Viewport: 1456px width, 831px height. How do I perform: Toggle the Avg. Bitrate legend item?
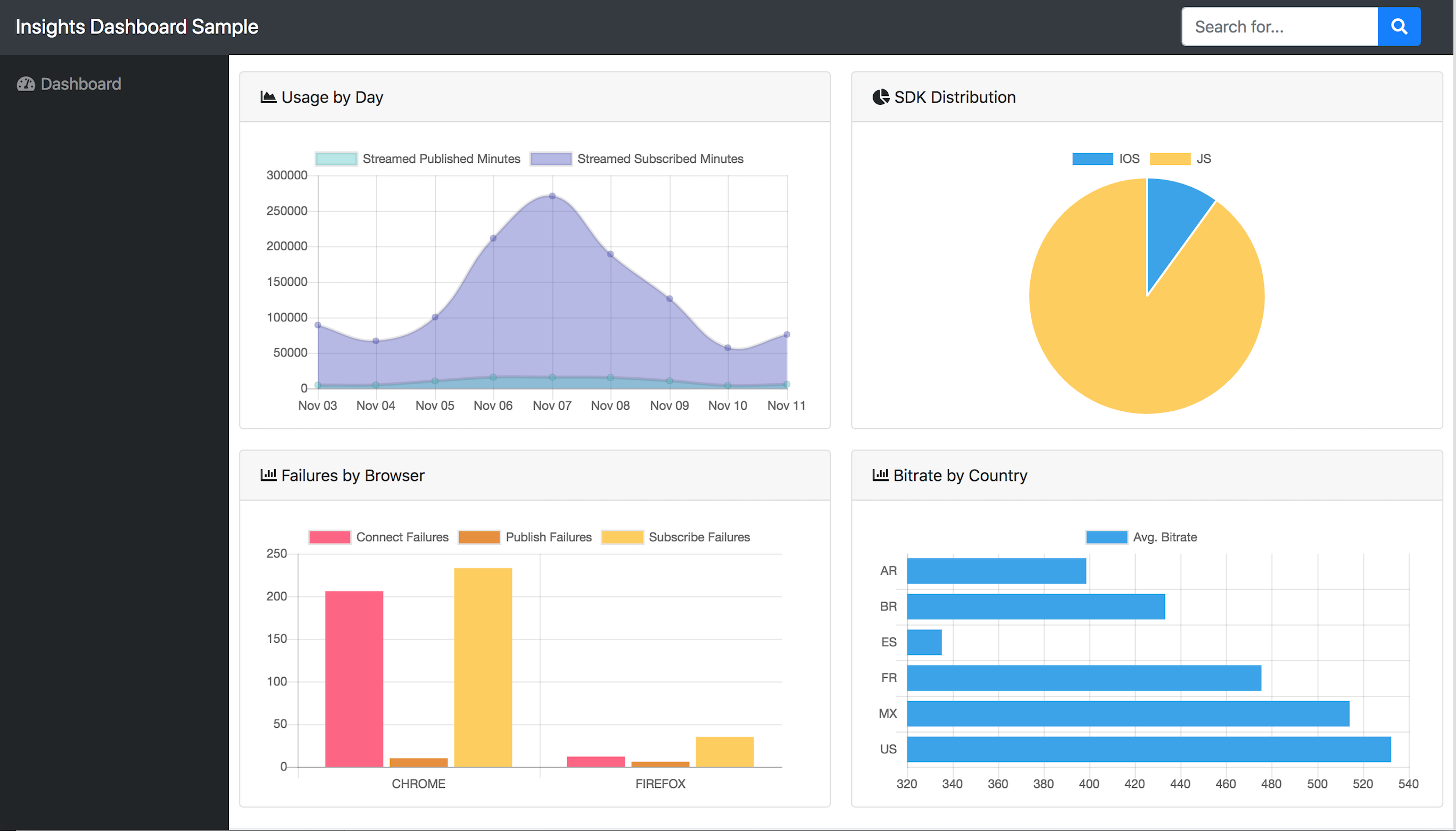[x=1141, y=537]
